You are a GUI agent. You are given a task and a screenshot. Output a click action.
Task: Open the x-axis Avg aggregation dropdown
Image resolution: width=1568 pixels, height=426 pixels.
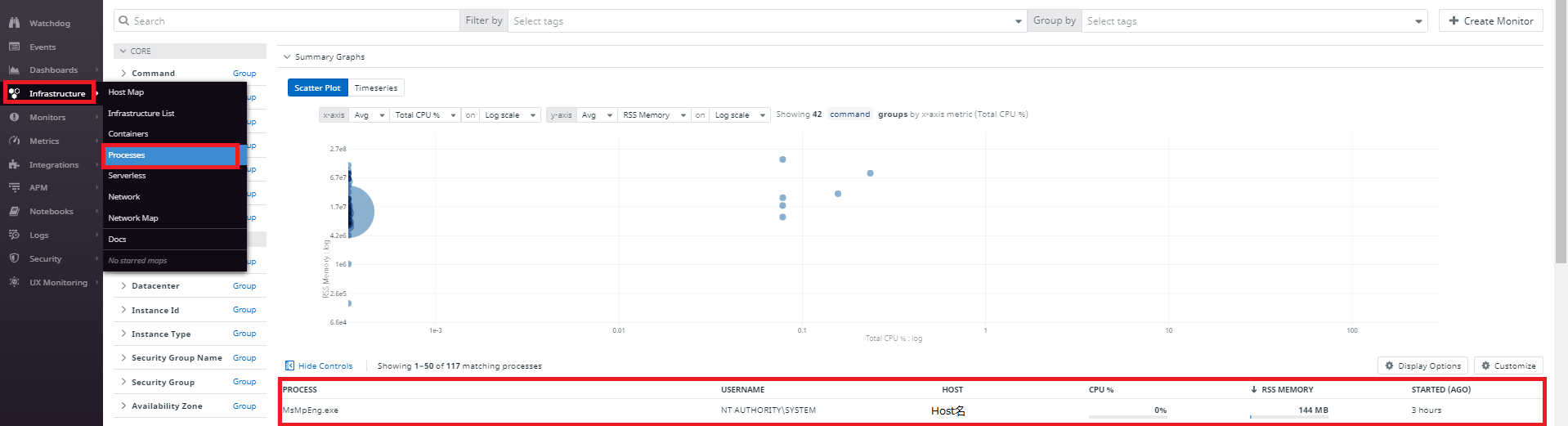369,115
